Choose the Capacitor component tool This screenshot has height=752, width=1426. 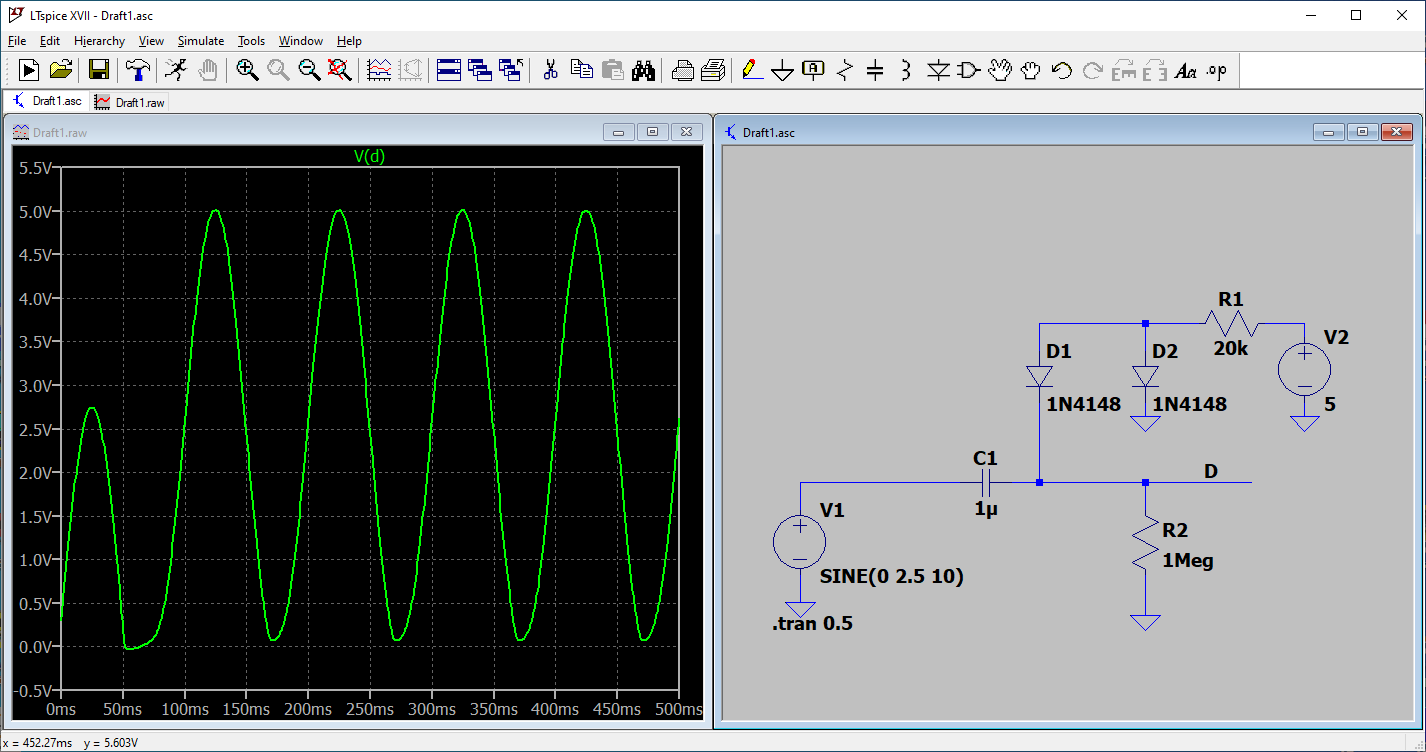point(875,70)
